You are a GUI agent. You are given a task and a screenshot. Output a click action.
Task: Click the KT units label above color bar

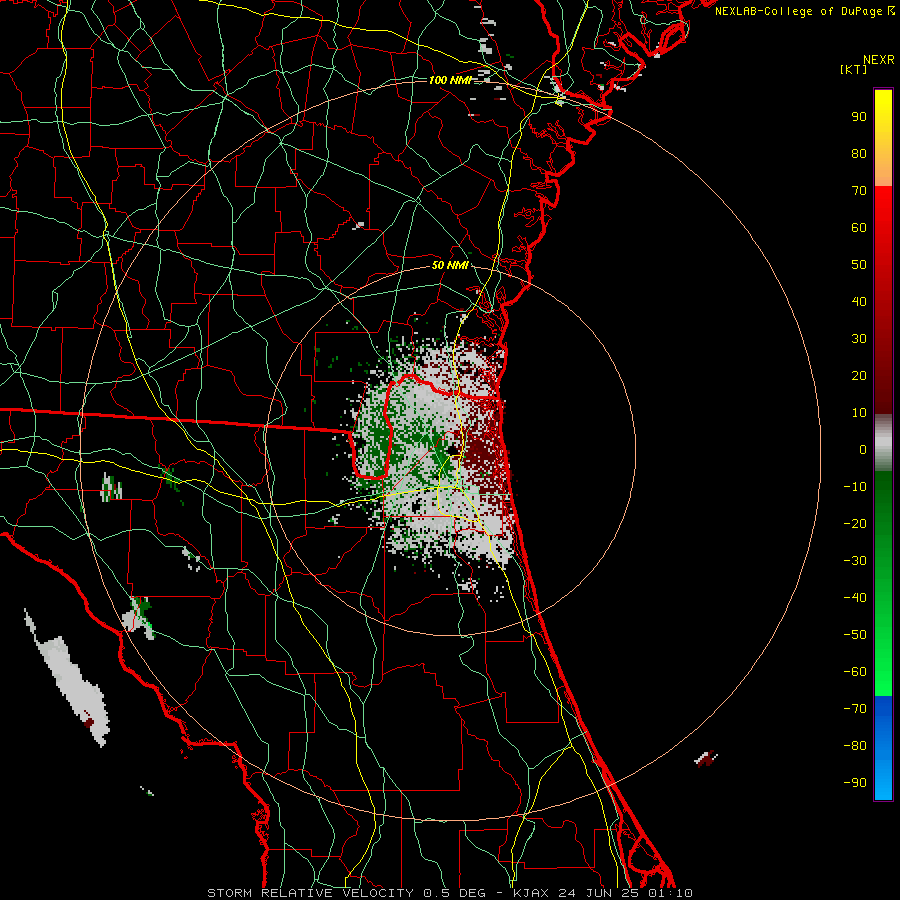coord(854,69)
